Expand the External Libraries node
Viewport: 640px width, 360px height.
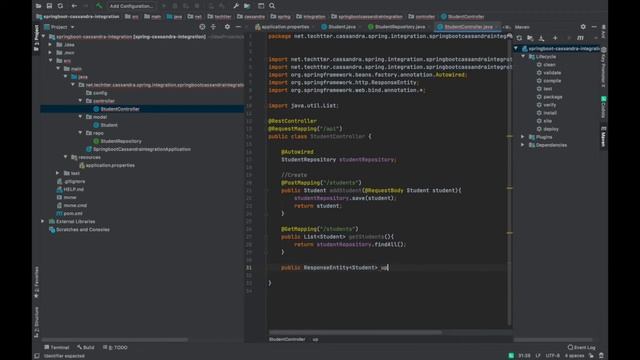pyautogui.click(x=43, y=221)
